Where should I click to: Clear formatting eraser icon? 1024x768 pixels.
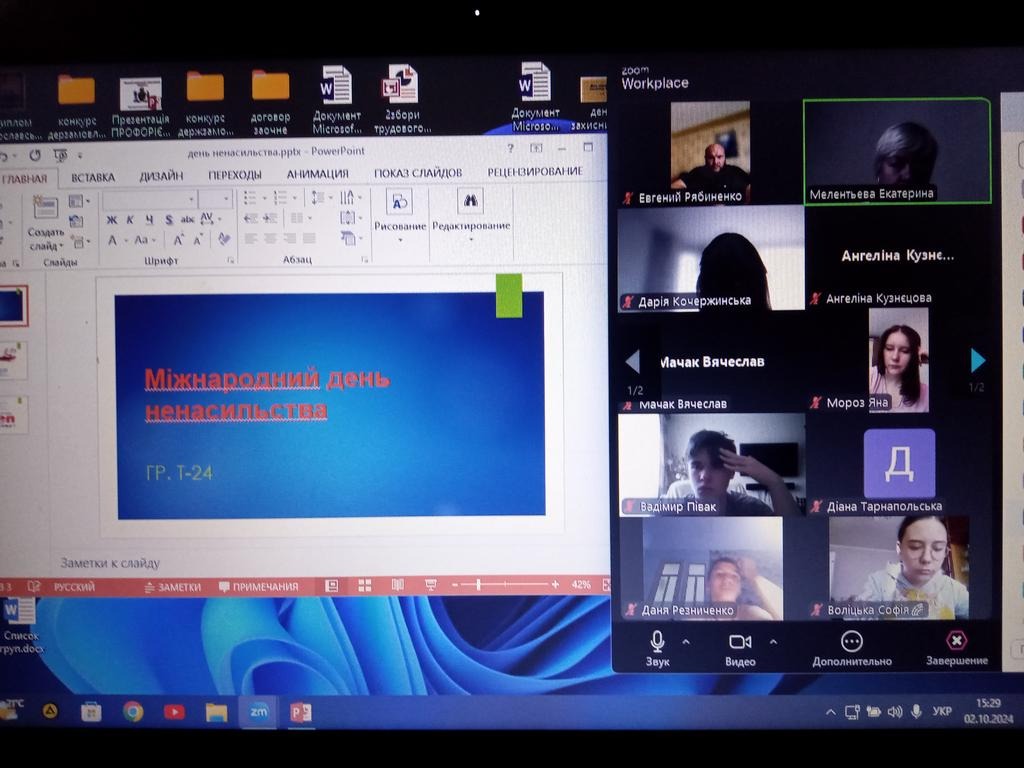click(x=224, y=240)
